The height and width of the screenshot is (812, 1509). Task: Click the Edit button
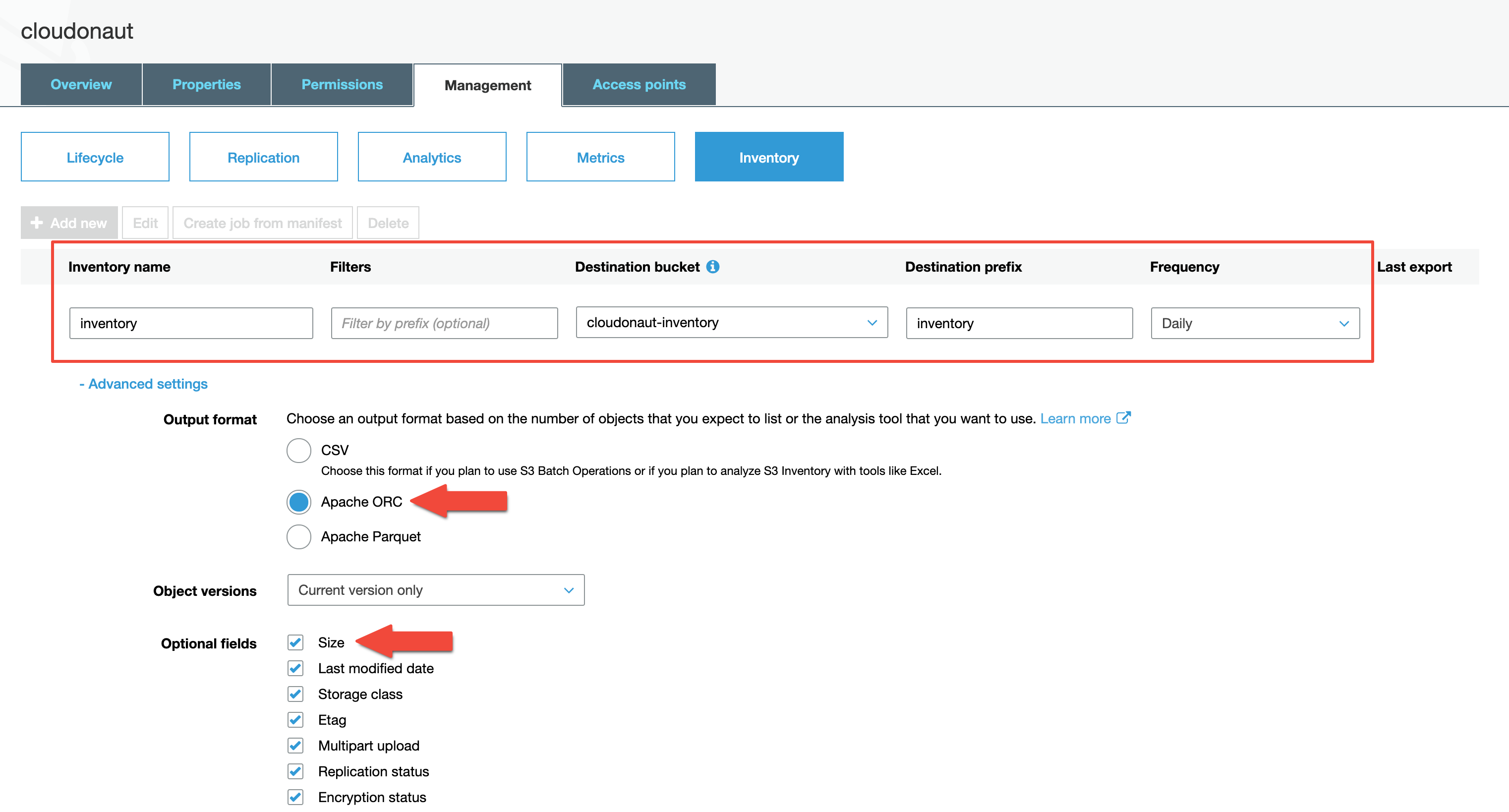click(145, 223)
